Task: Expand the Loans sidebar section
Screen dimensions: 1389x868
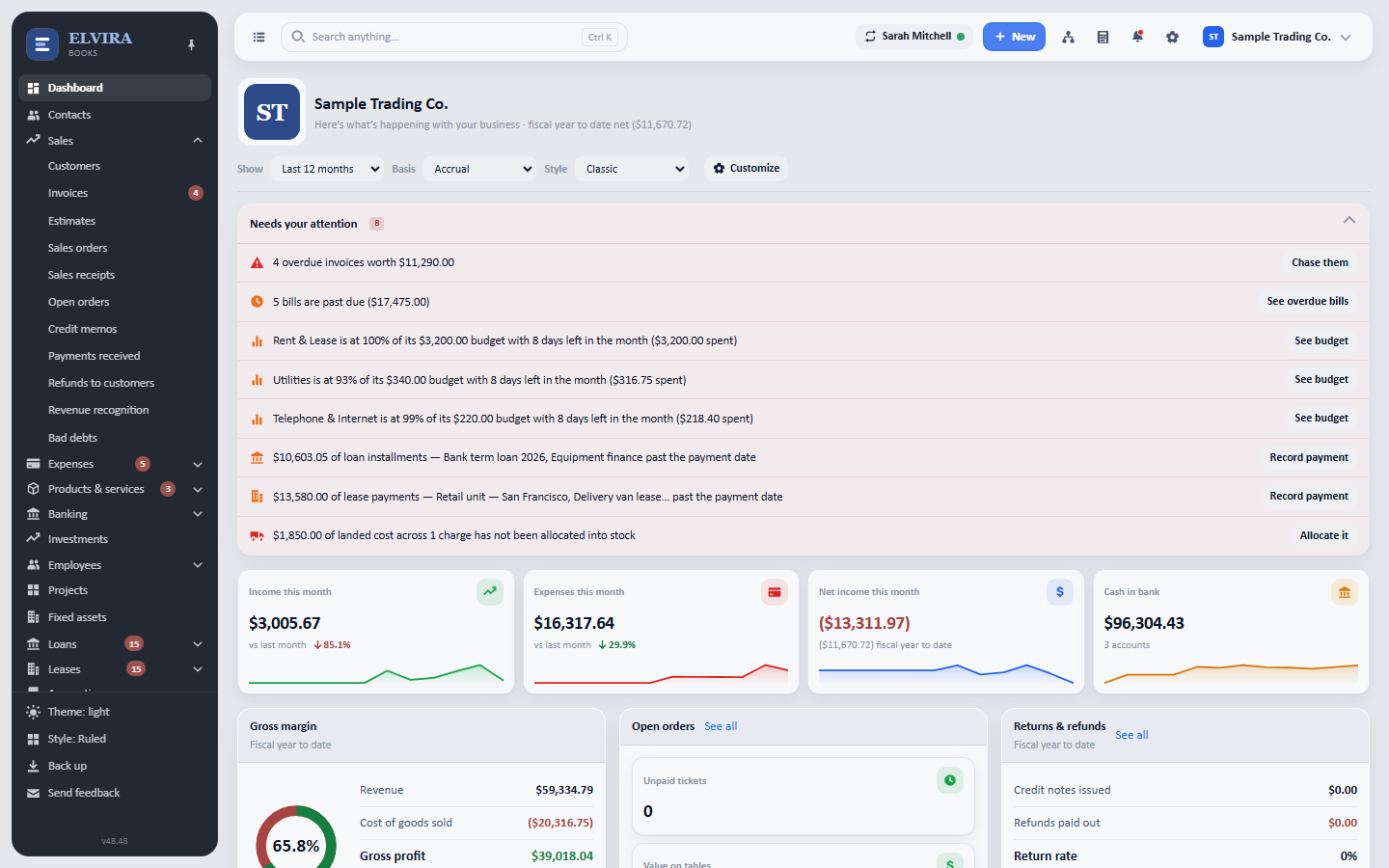Action: (x=198, y=644)
